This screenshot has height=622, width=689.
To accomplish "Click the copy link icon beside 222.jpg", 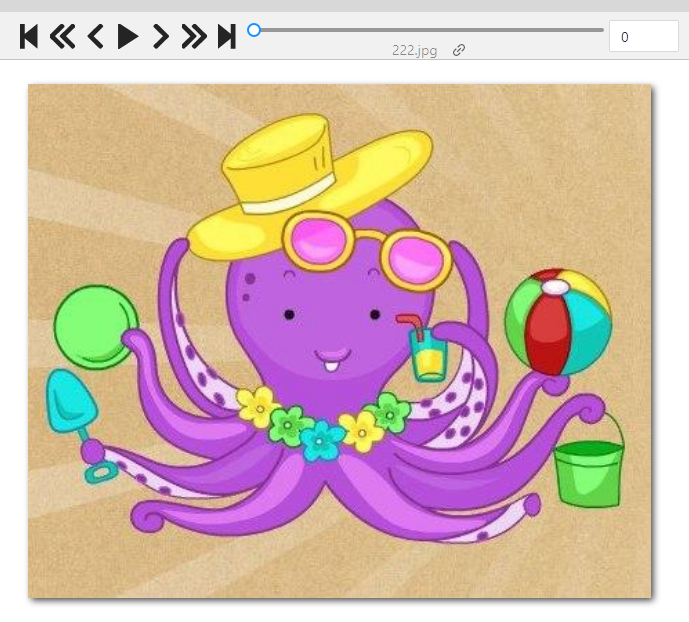I will point(459,50).
